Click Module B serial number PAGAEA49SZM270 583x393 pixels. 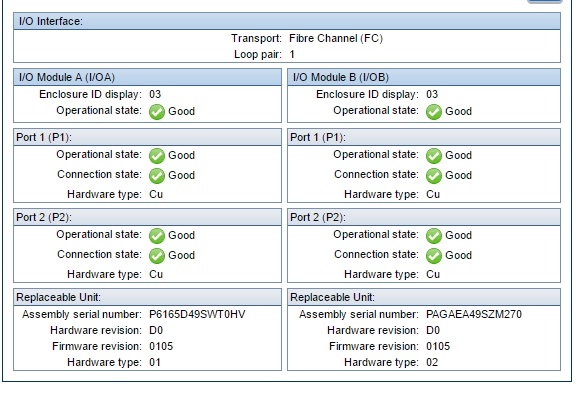(474, 315)
